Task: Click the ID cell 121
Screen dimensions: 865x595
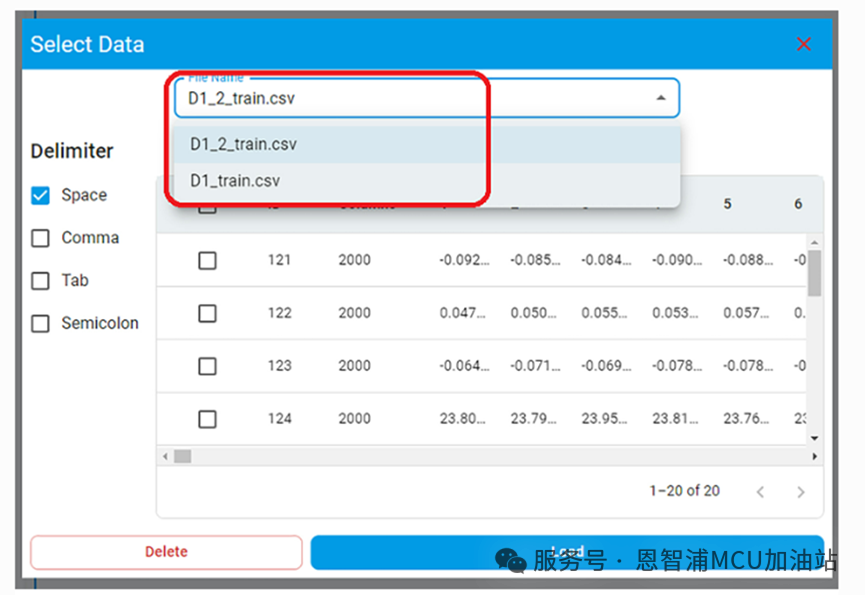Action: tap(279, 260)
